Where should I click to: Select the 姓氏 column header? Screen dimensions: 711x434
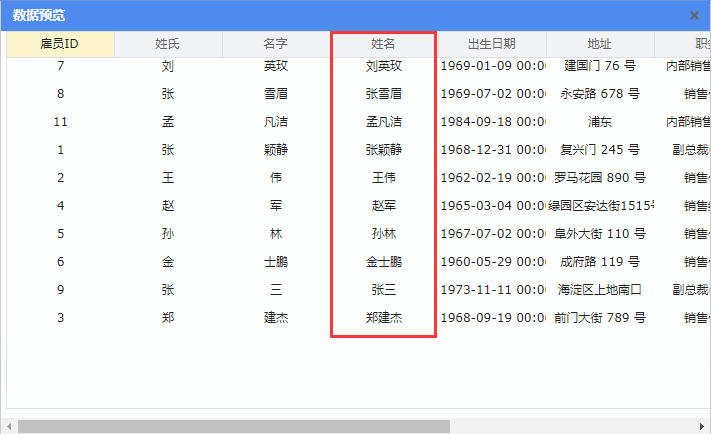[x=168, y=44]
